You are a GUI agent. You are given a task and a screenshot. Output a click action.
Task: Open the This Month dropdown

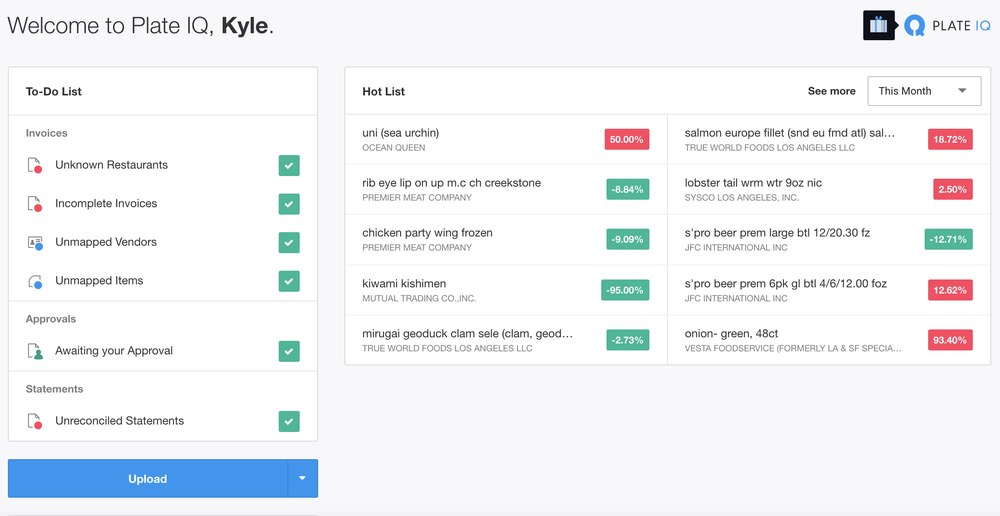point(924,91)
